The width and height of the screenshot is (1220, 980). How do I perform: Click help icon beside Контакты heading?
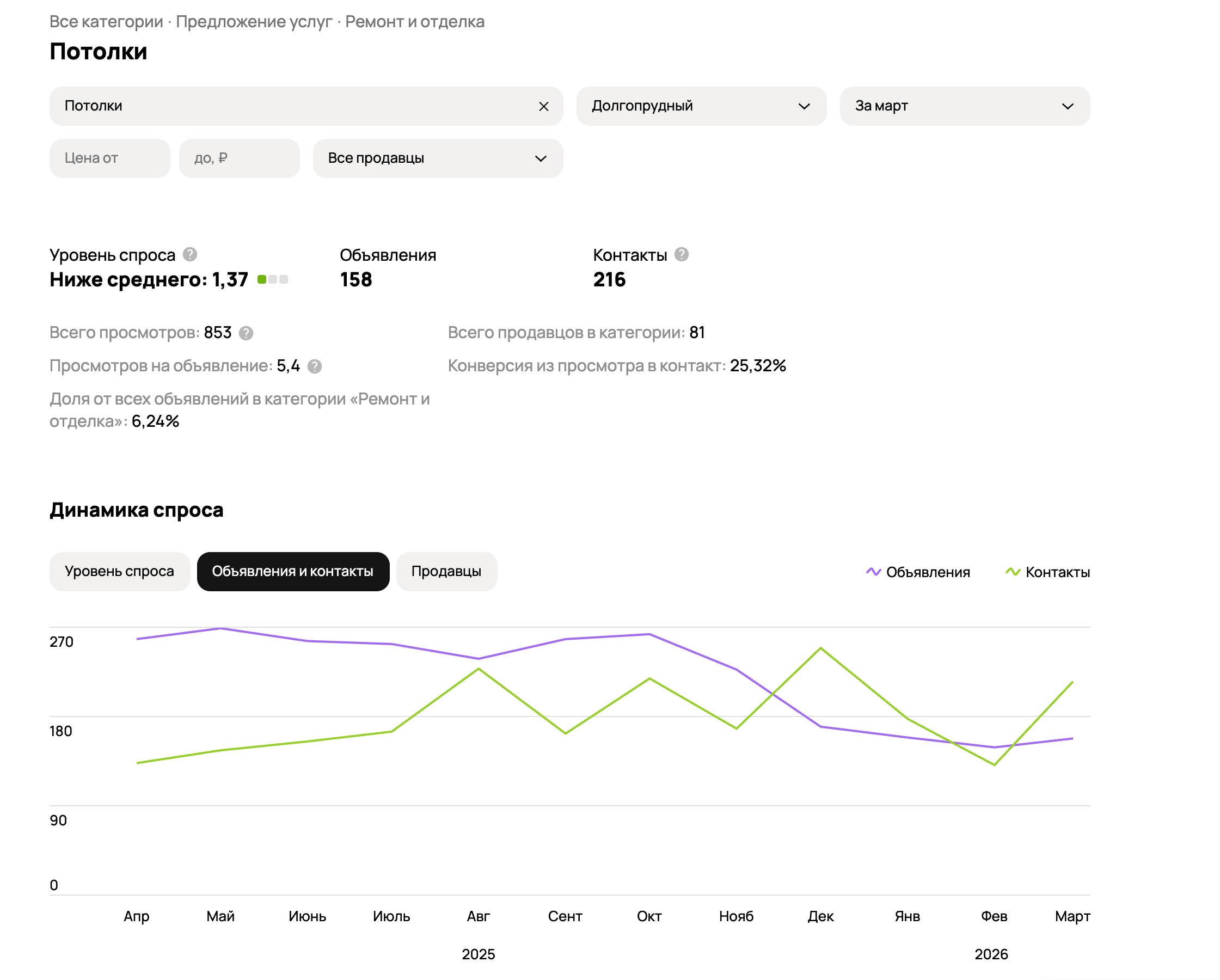click(681, 255)
